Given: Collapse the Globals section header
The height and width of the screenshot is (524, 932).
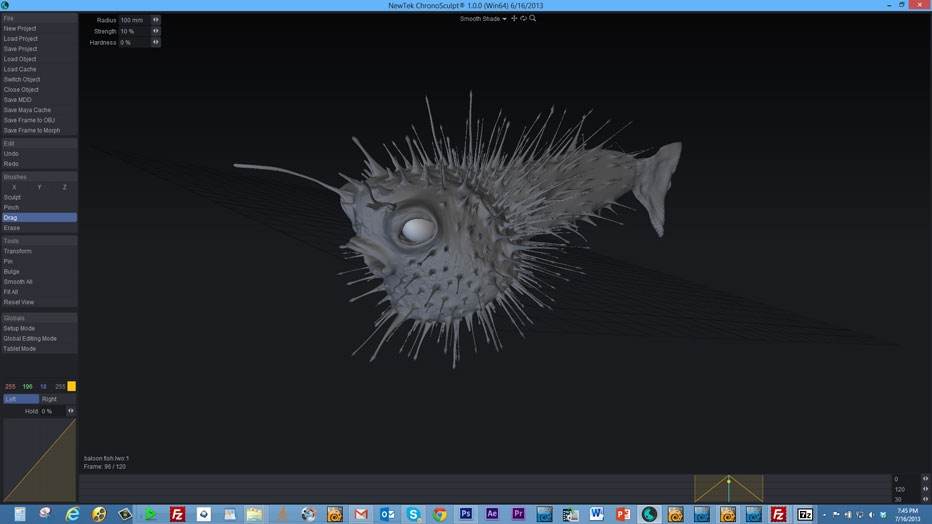Looking at the screenshot, I should coord(39,318).
